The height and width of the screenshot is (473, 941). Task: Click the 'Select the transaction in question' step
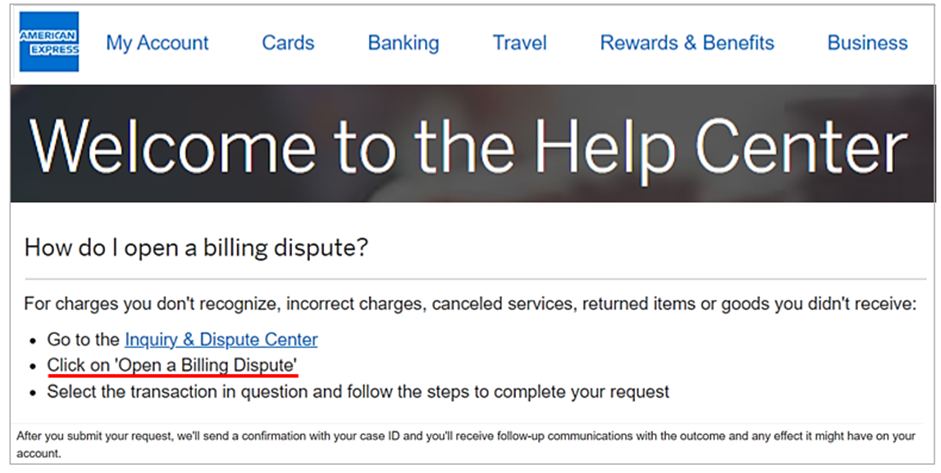point(358,391)
